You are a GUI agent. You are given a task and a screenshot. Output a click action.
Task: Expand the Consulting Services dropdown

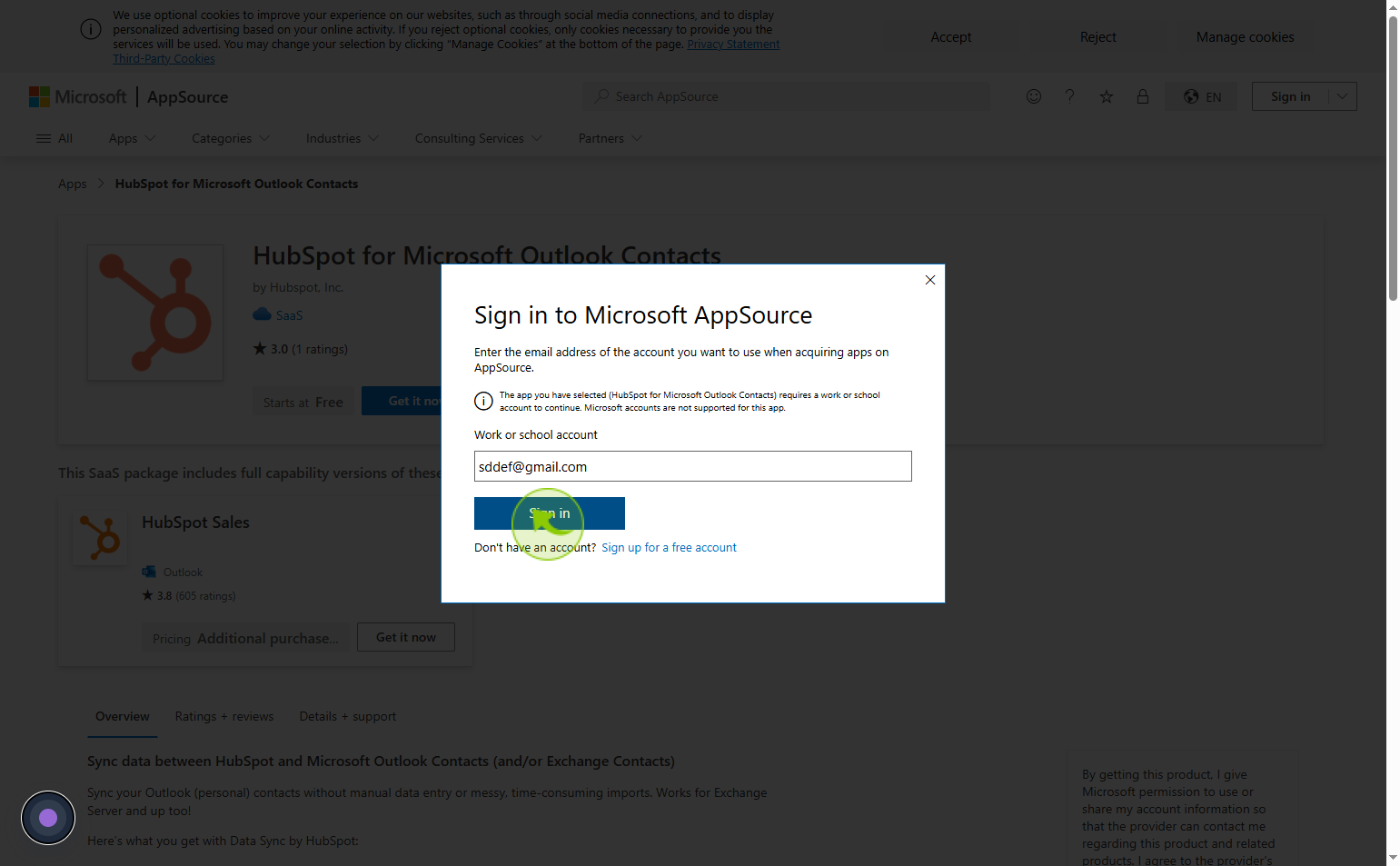pos(479,138)
